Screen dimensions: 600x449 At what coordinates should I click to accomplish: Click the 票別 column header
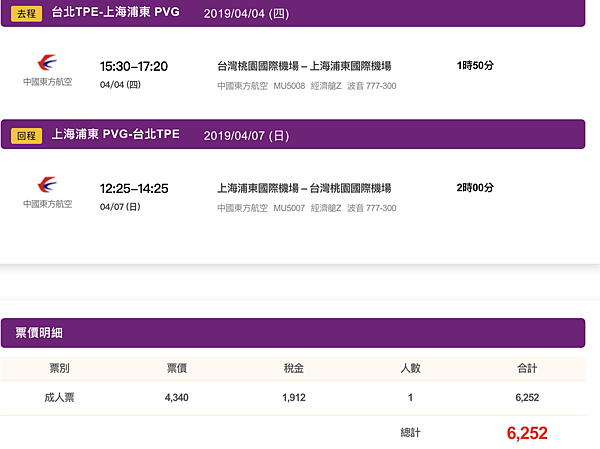(x=60, y=369)
